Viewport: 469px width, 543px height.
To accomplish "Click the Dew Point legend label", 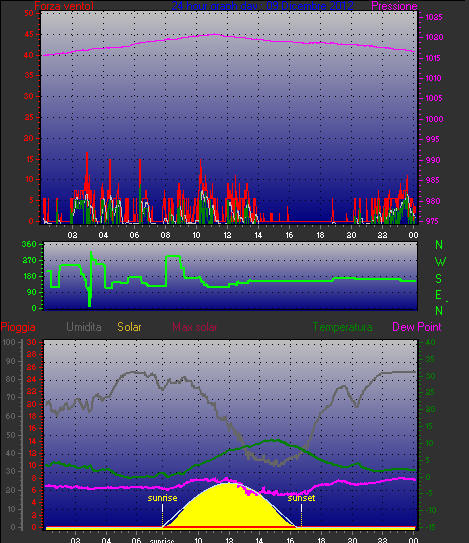I will coord(417,327).
